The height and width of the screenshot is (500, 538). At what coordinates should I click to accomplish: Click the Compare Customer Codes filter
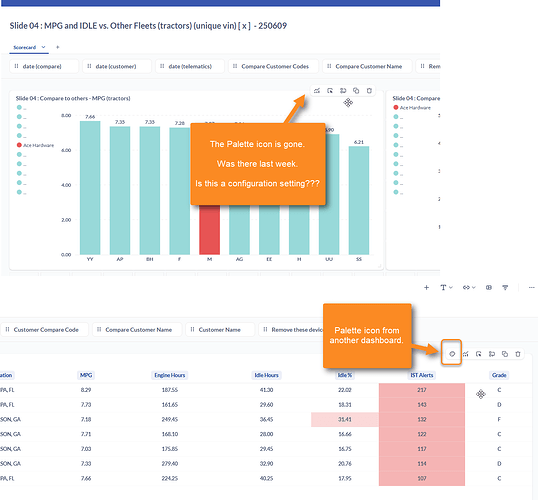point(273,66)
